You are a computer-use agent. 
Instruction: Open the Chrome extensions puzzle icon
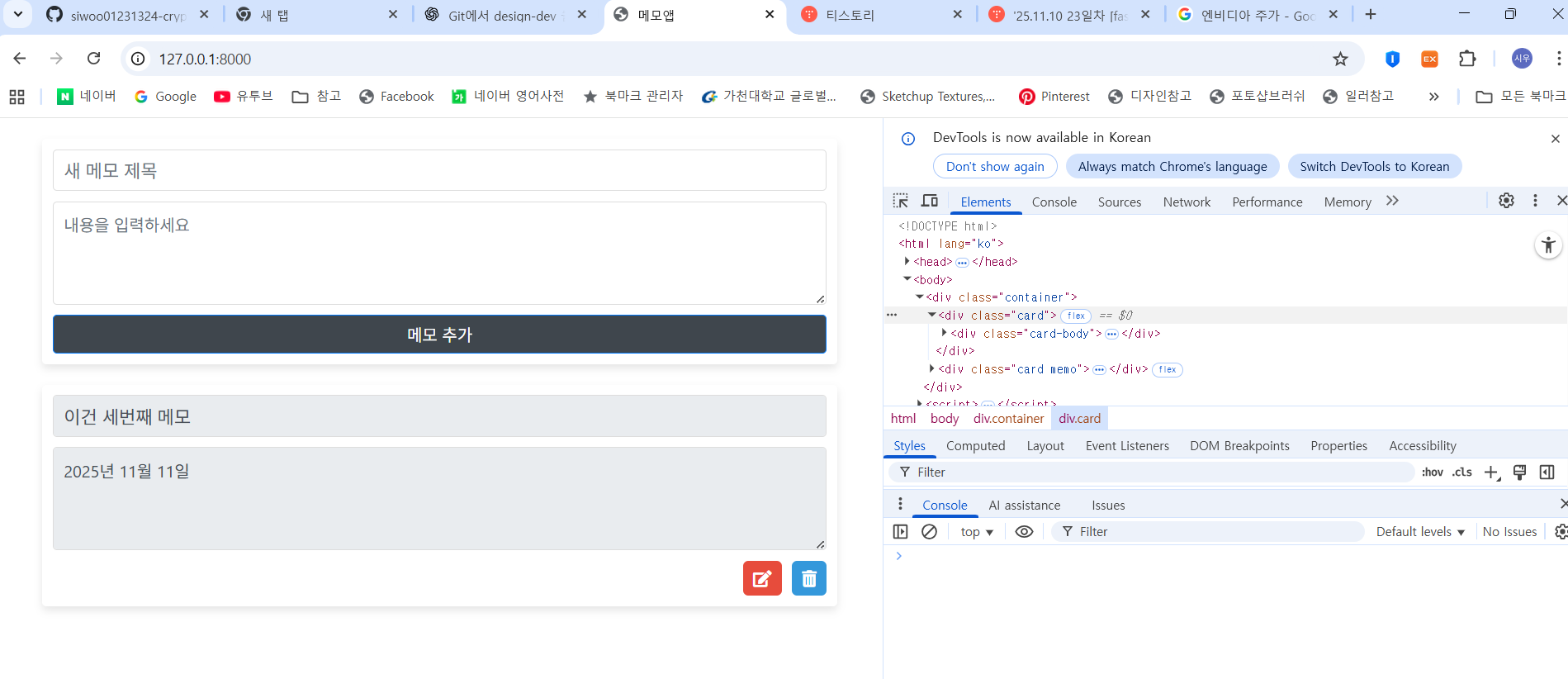coord(1467,59)
